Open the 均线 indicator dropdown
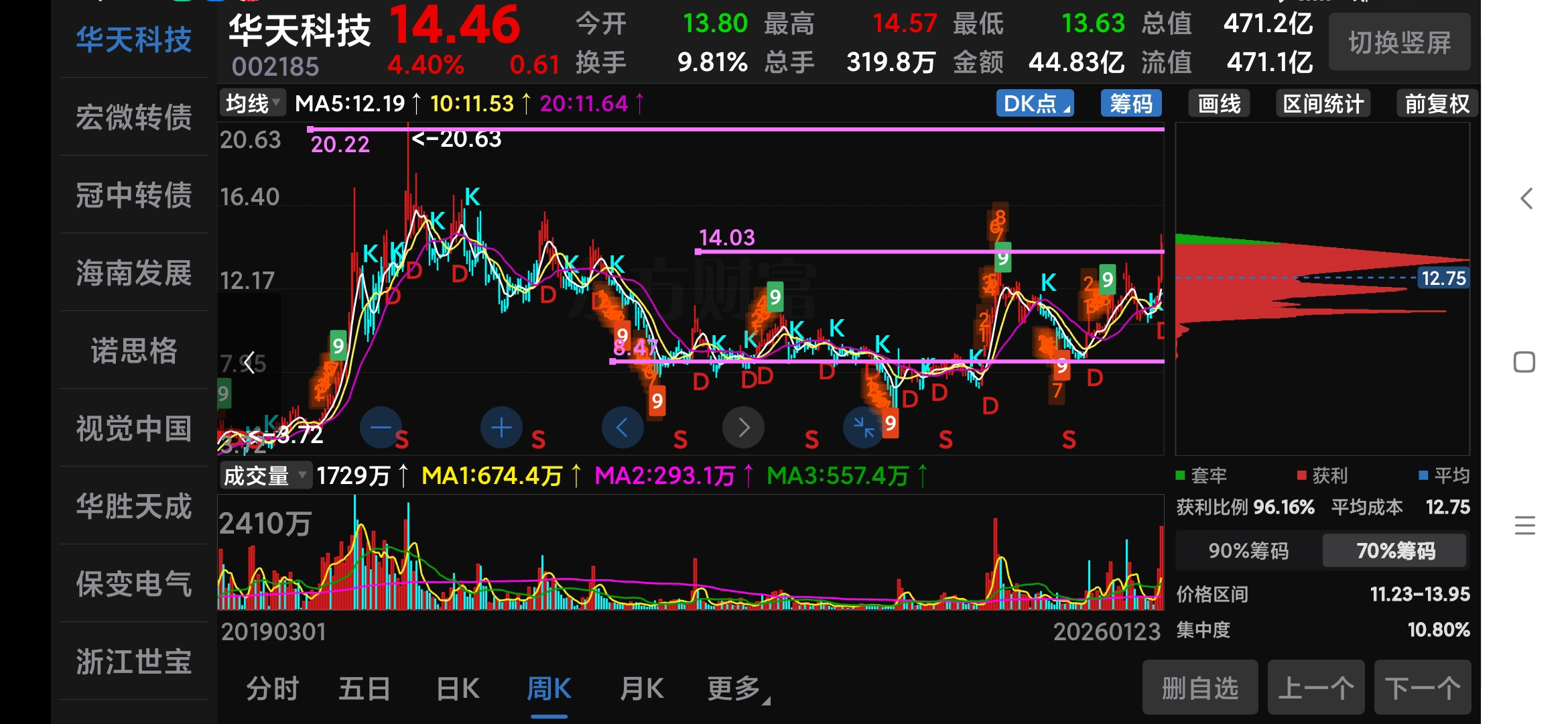The height and width of the screenshot is (724, 1568). [252, 104]
